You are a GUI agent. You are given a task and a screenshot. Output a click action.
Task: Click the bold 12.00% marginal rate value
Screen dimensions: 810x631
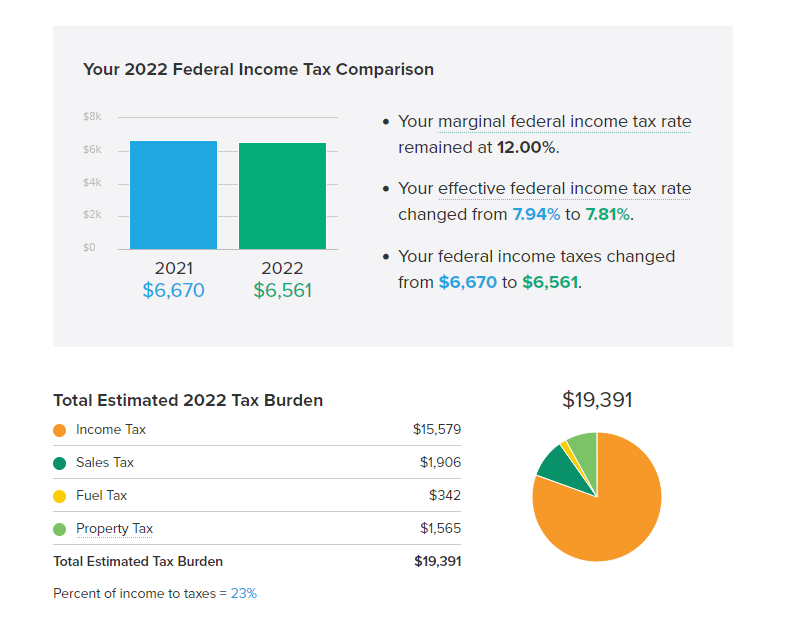pyautogui.click(x=525, y=148)
